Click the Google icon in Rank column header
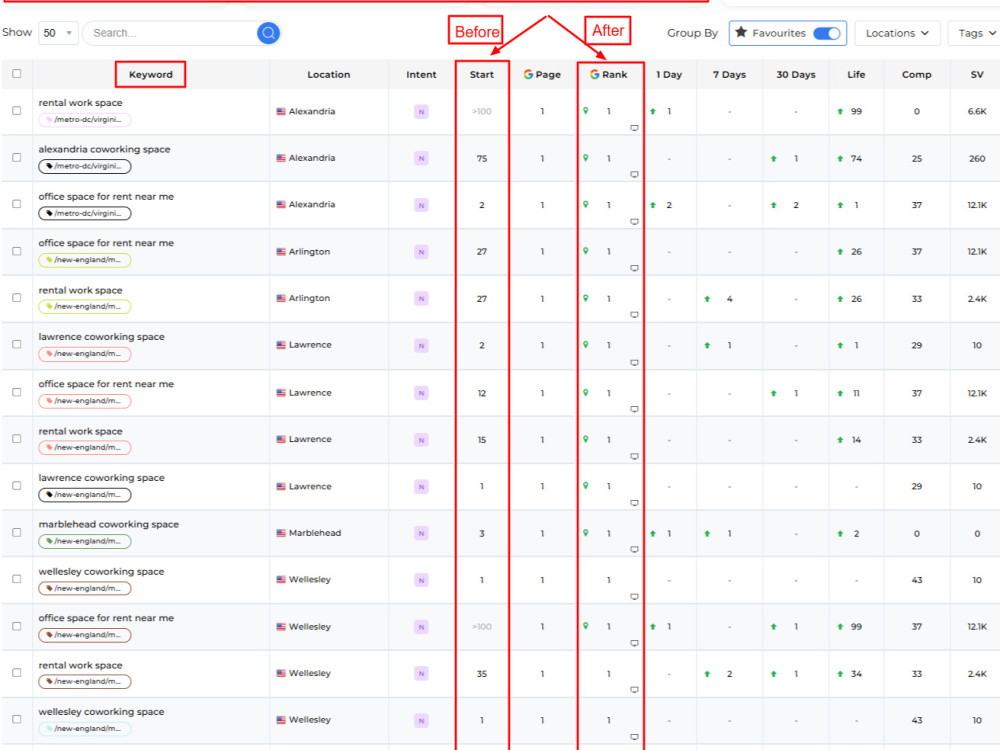The width and height of the screenshot is (1000, 750). coord(594,75)
